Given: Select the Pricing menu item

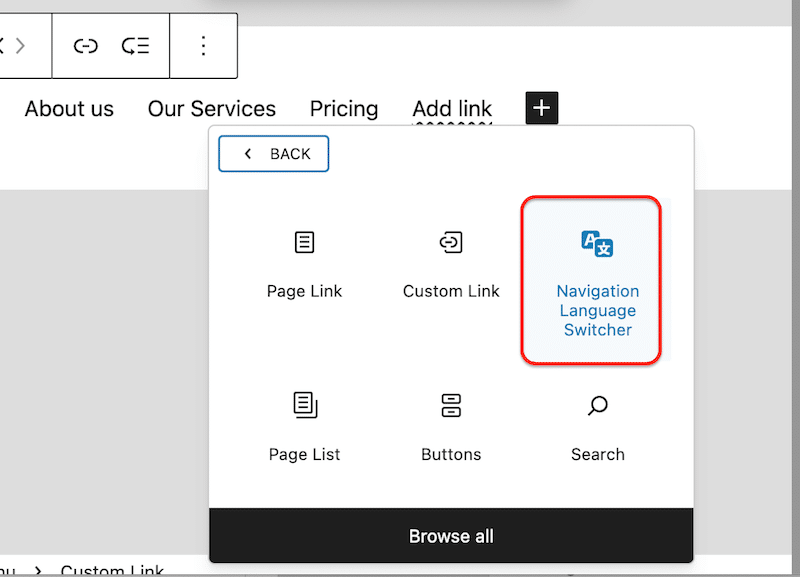Looking at the screenshot, I should coord(344,109).
